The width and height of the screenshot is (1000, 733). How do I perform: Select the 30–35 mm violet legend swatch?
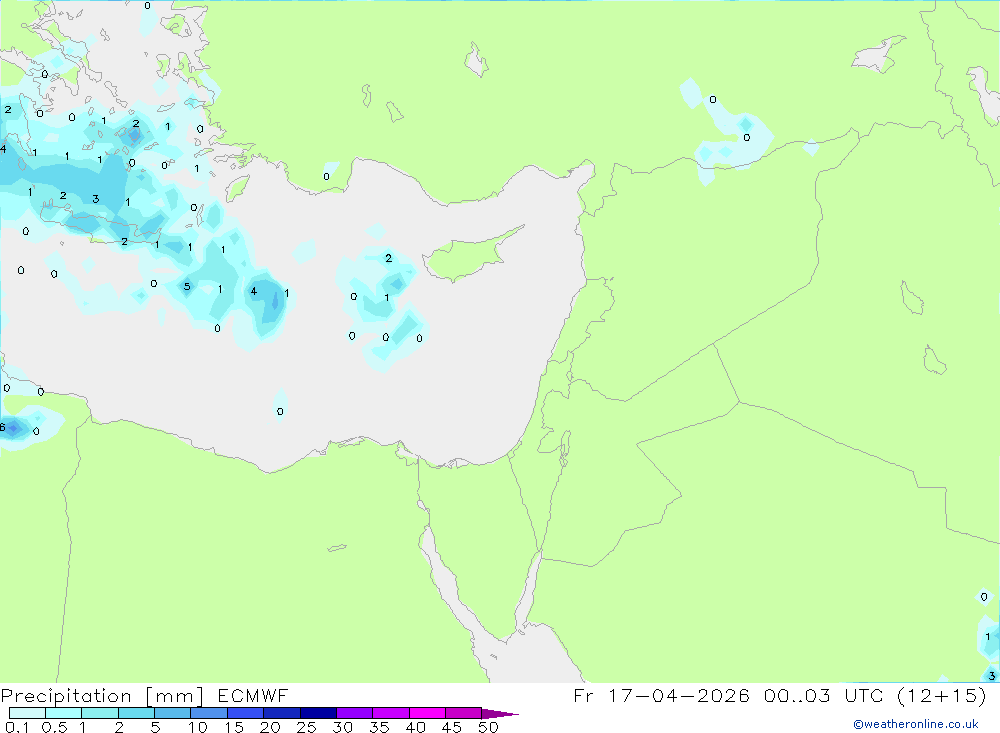point(354,713)
